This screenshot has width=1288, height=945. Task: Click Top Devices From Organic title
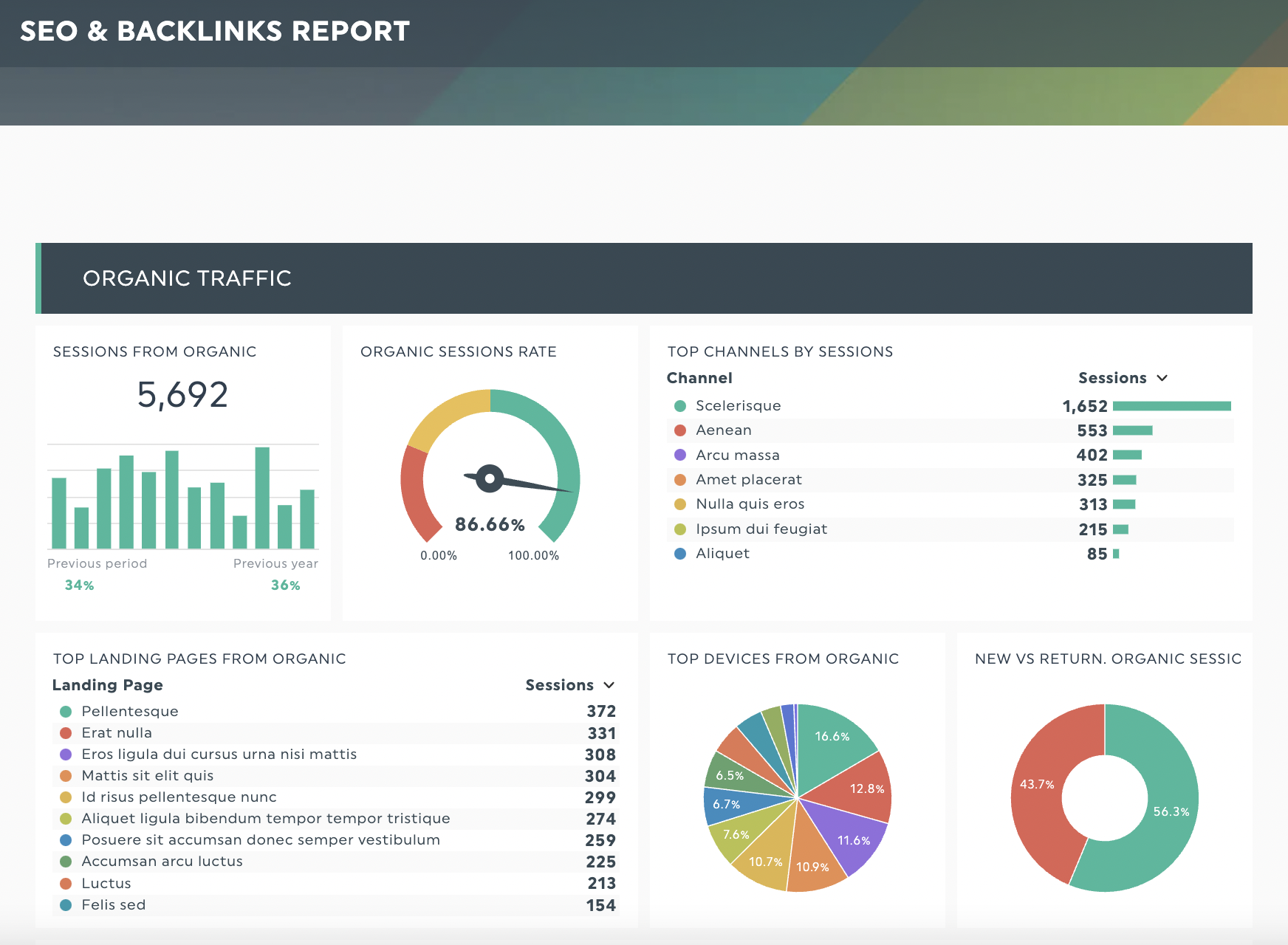click(x=784, y=659)
